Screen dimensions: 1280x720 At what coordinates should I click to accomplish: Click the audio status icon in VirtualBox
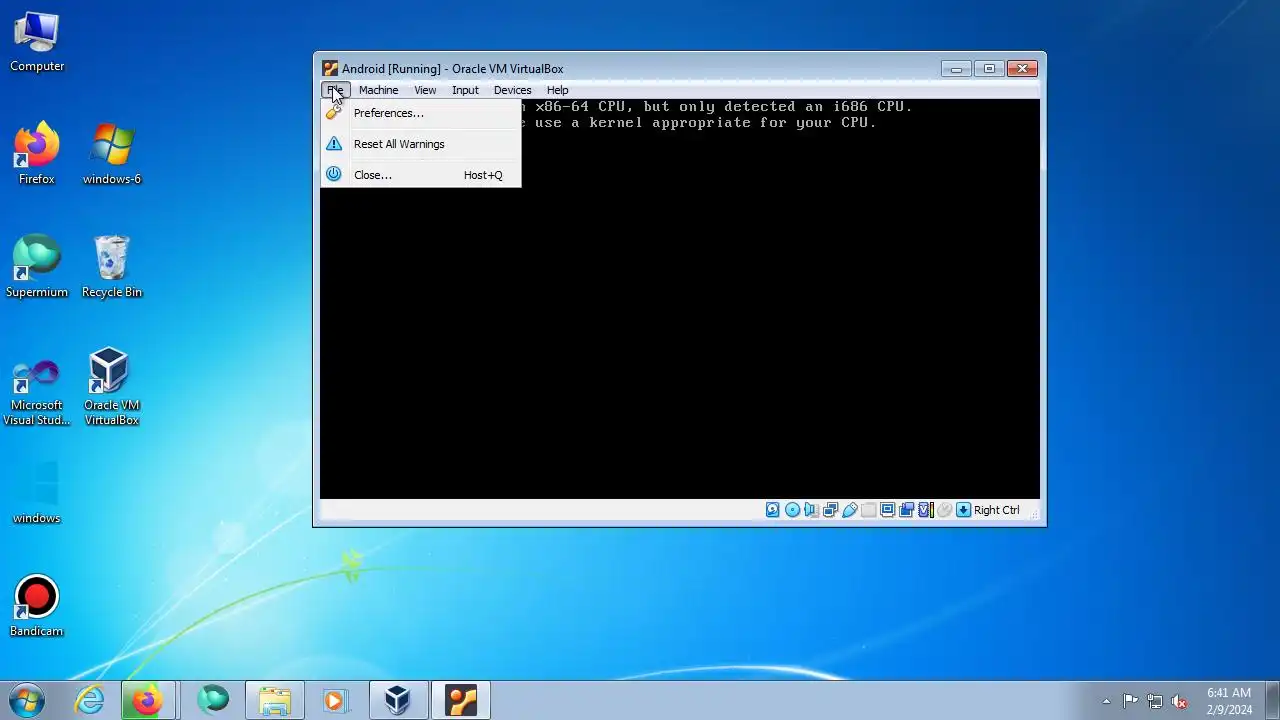pos(811,510)
